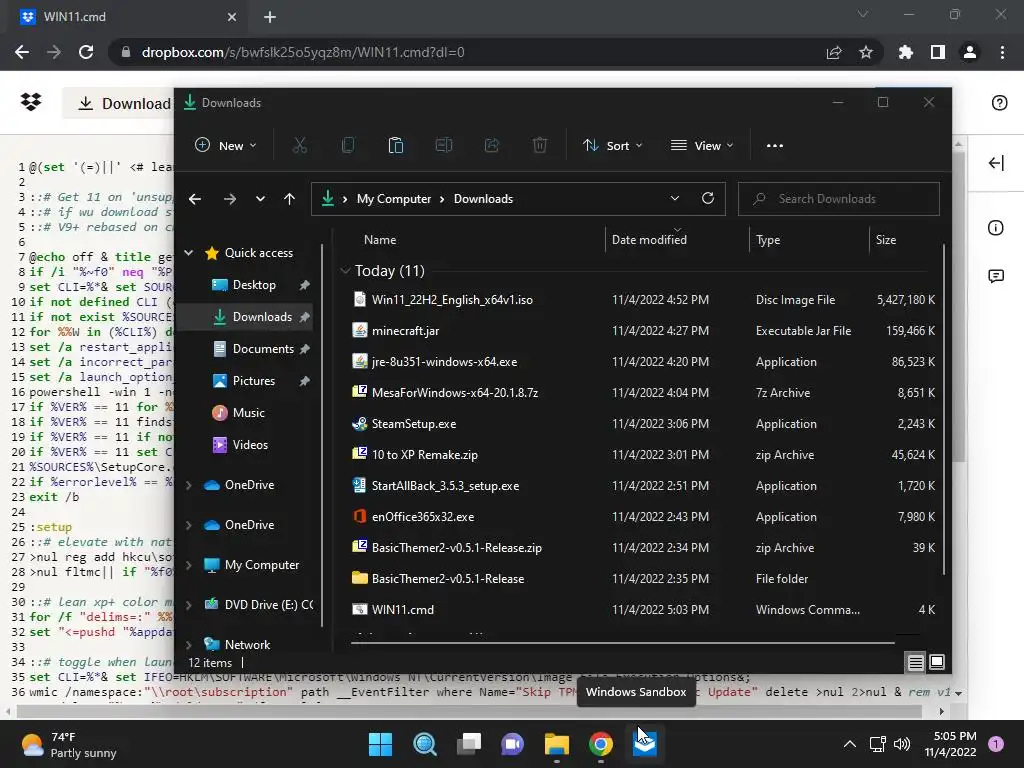Select Desktop in Quick access
This screenshot has height=768, width=1024.
[x=254, y=285]
